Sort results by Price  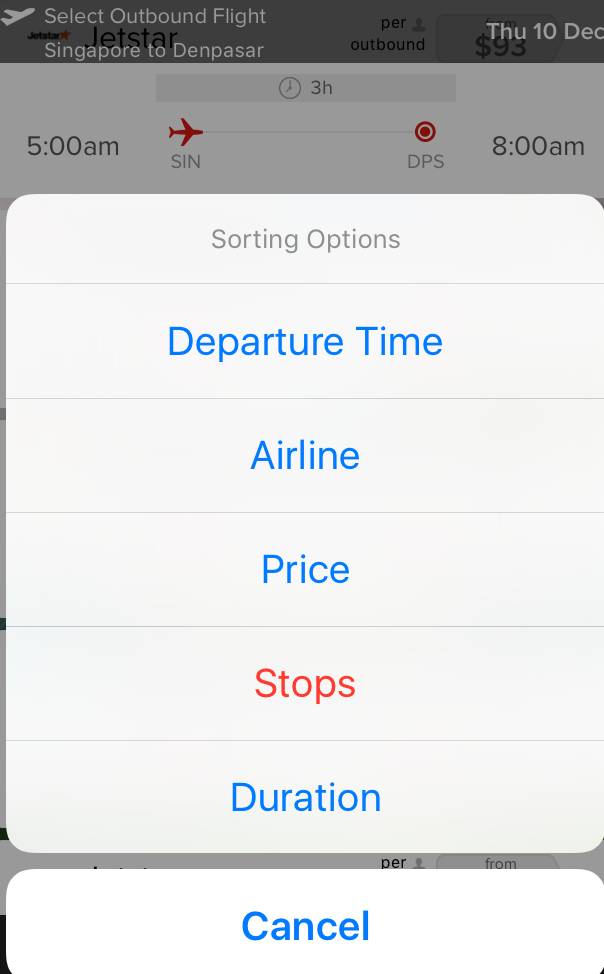pyautogui.click(x=304, y=569)
